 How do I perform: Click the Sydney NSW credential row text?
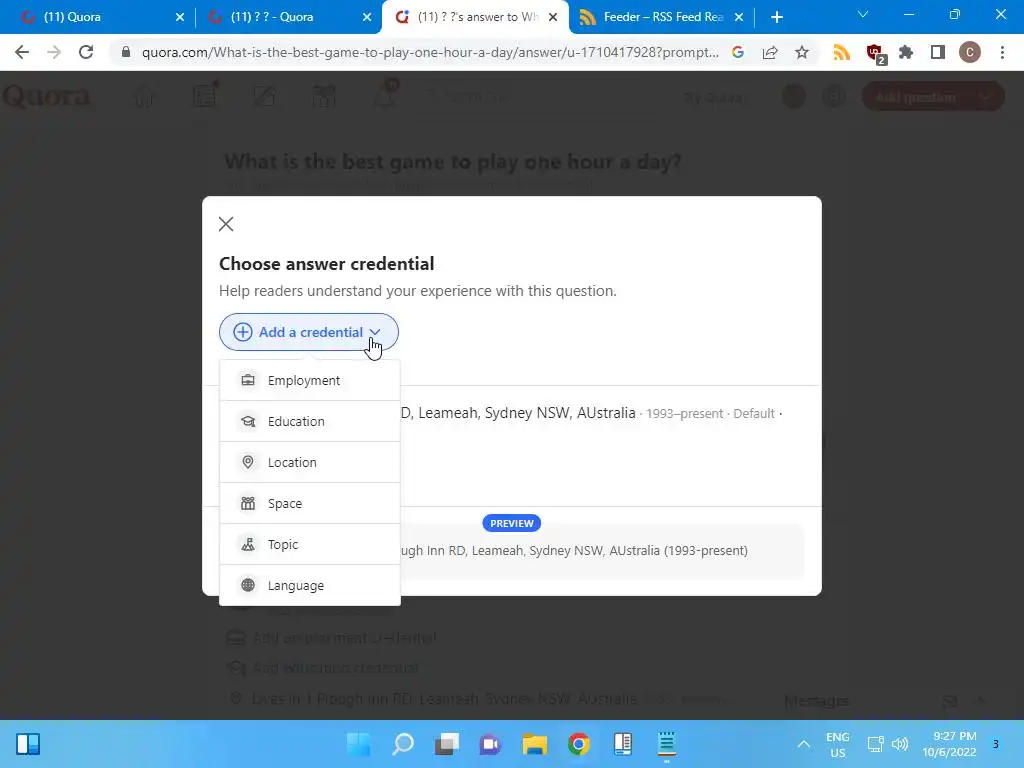[x=518, y=413]
